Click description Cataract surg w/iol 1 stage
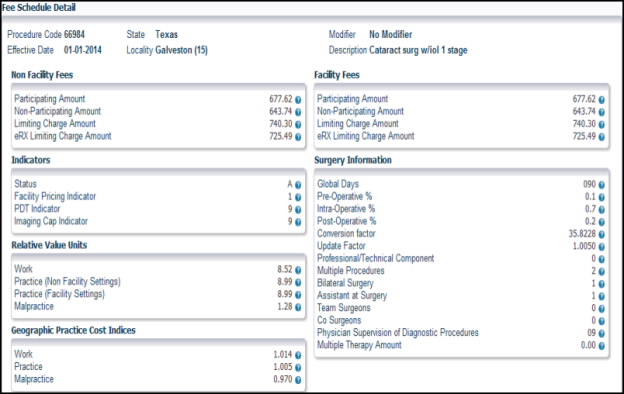 coord(418,51)
